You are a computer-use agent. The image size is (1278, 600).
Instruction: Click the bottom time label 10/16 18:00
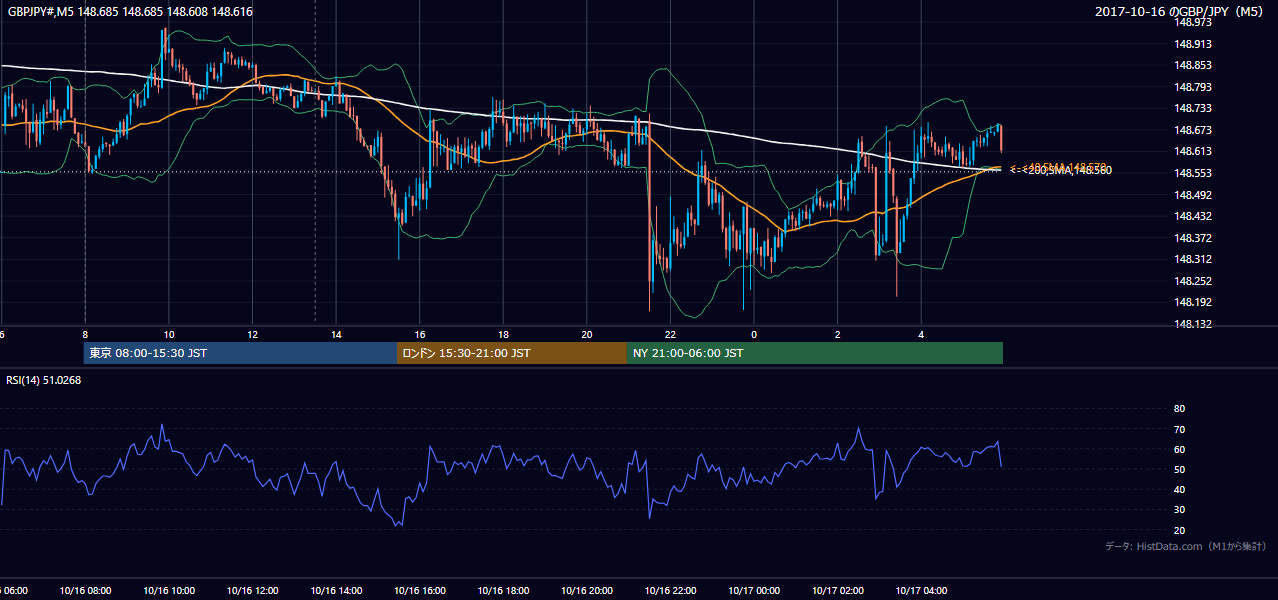(x=503, y=590)
